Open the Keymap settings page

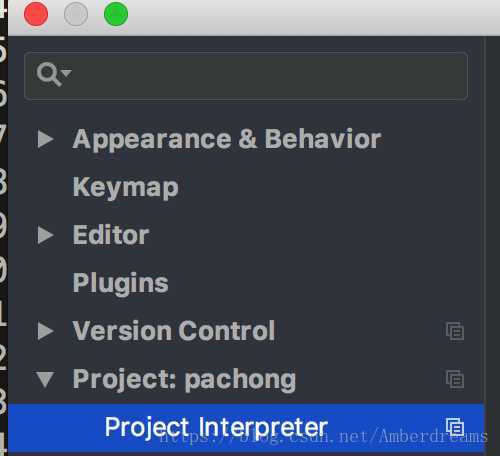[126, 188]
